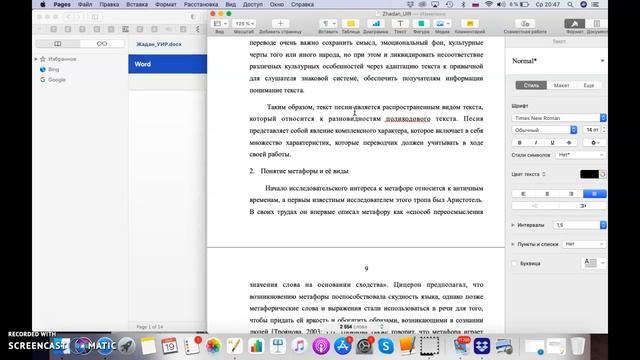
Task: Switch to the bookmarks book view tab
Action: click(x=58, y=44)
